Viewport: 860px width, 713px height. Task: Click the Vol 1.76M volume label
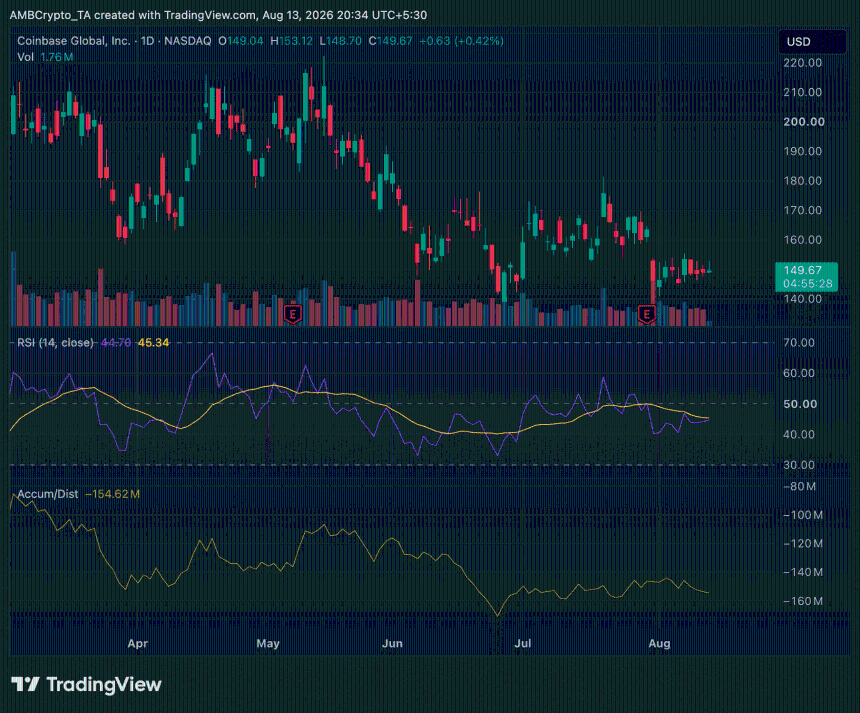45,57
